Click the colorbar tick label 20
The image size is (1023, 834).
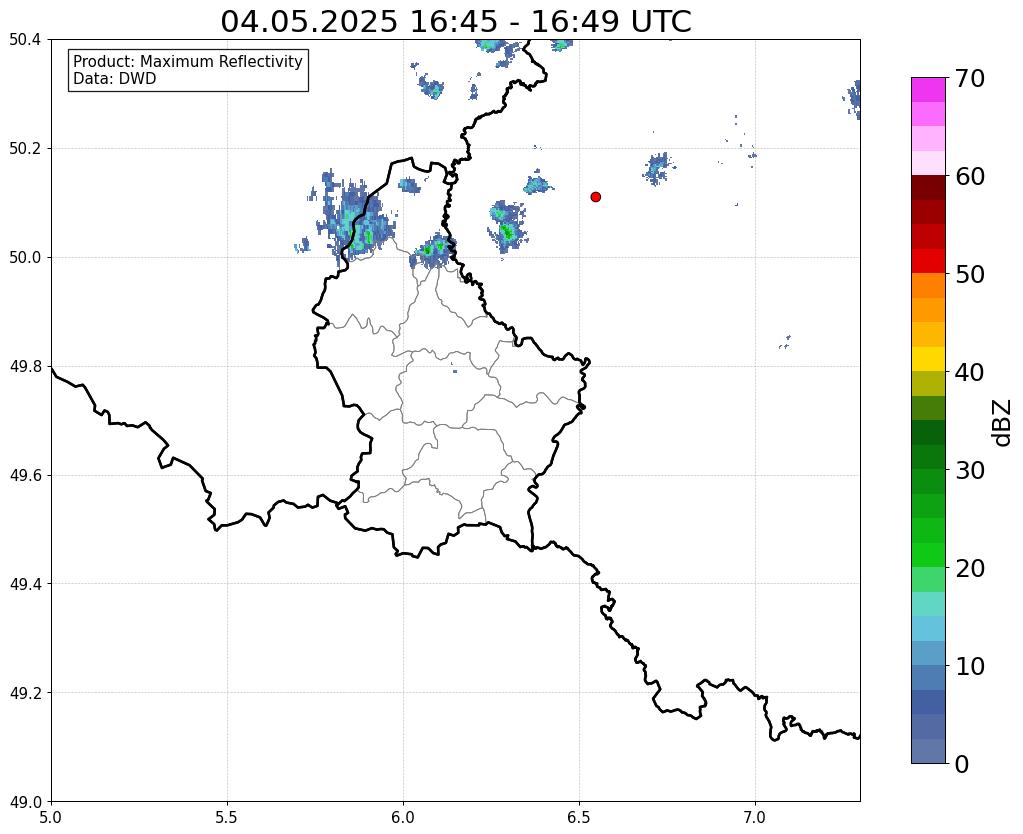point(970,568)
